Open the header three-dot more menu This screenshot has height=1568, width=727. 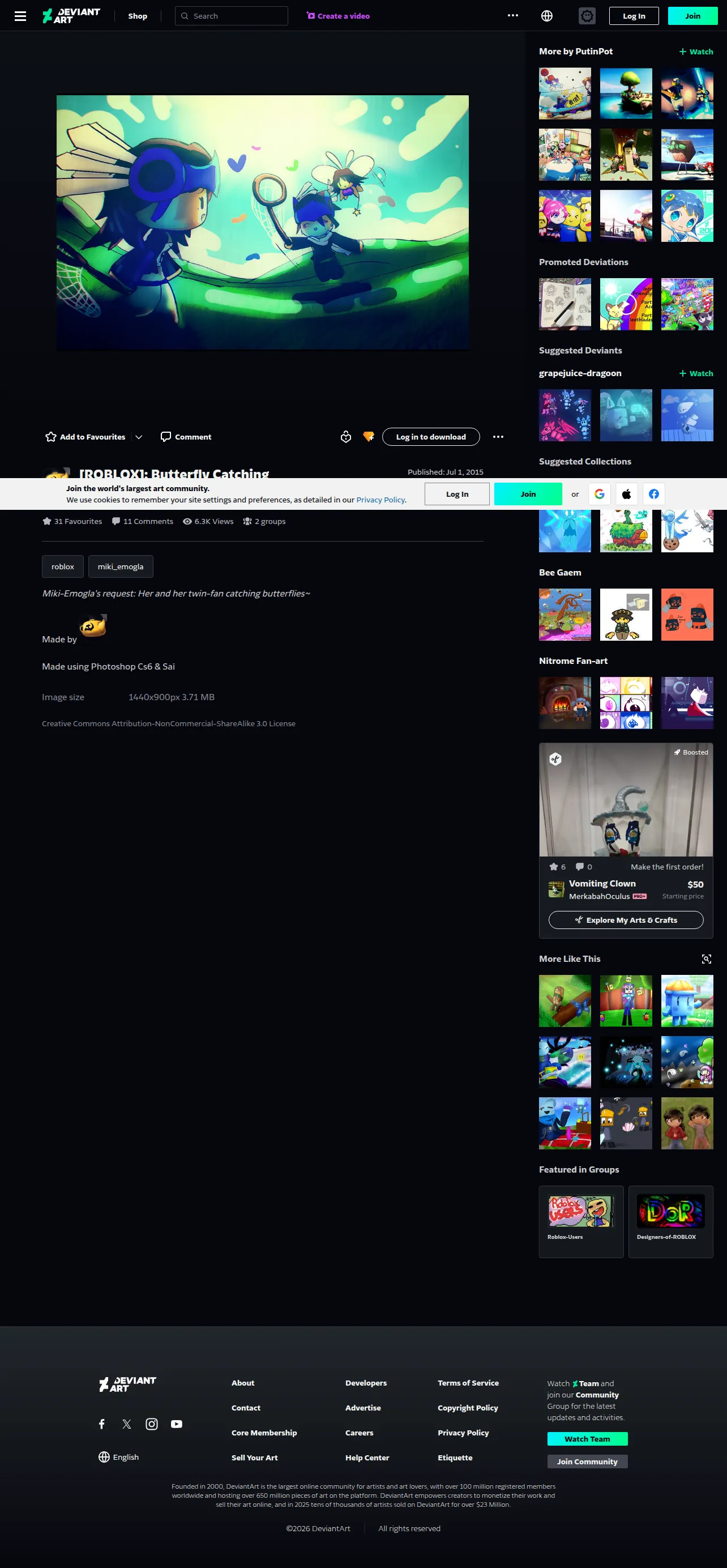click(x=513, y=16)
